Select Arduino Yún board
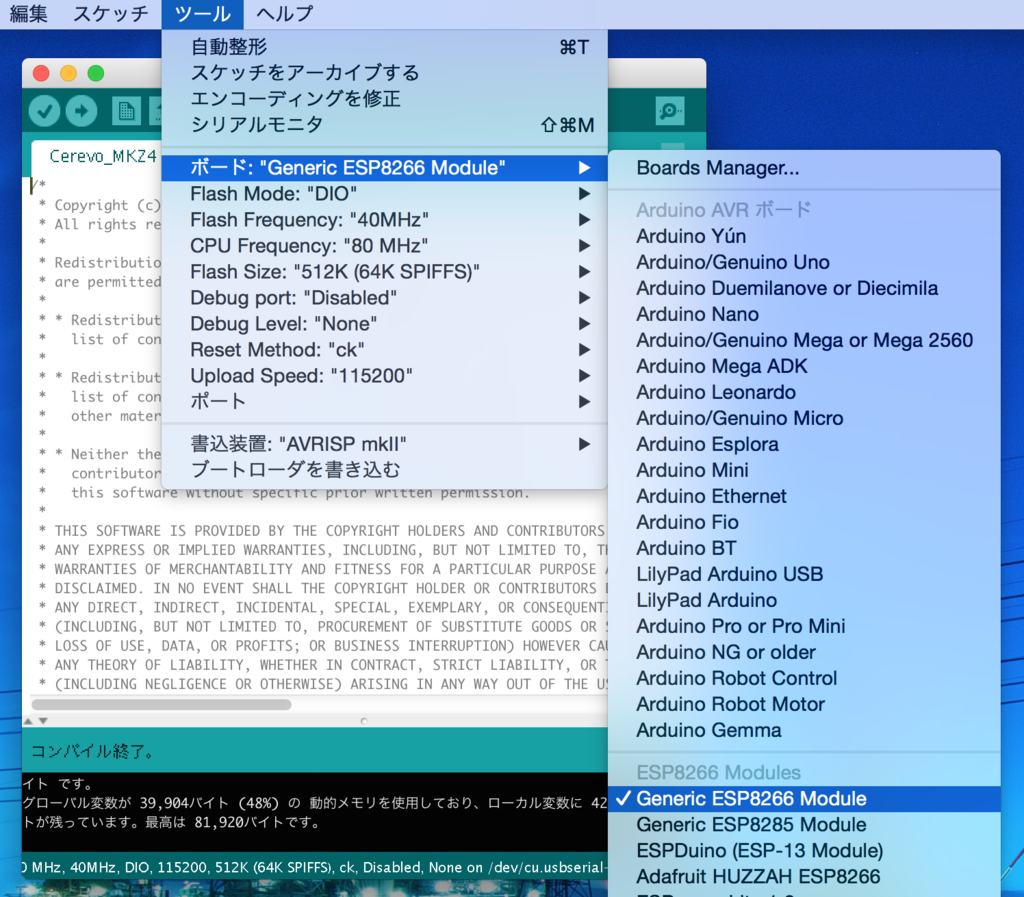Image resolution: width=1024 pixels, height=897 pixels. click(804, 236)
